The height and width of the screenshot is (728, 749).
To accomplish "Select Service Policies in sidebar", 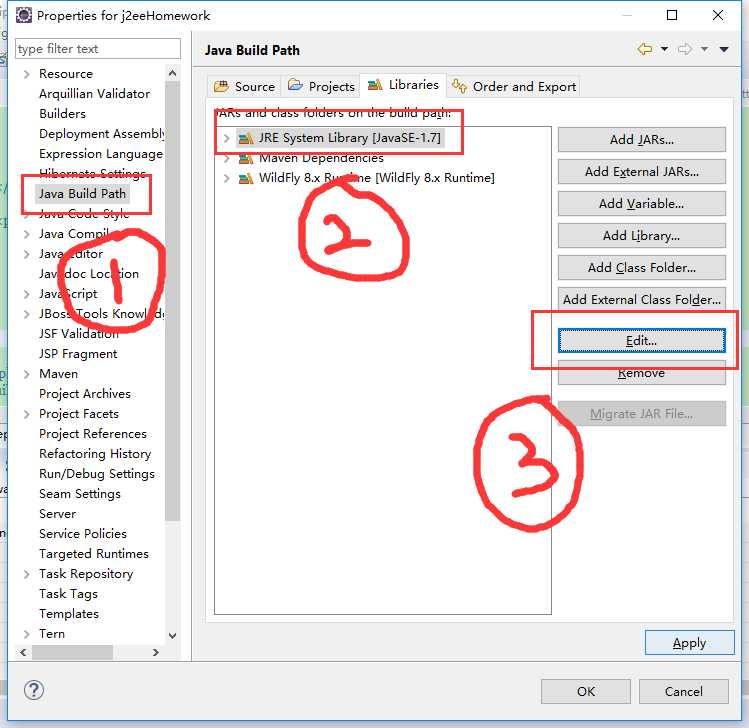I will (x=83, y=534).
